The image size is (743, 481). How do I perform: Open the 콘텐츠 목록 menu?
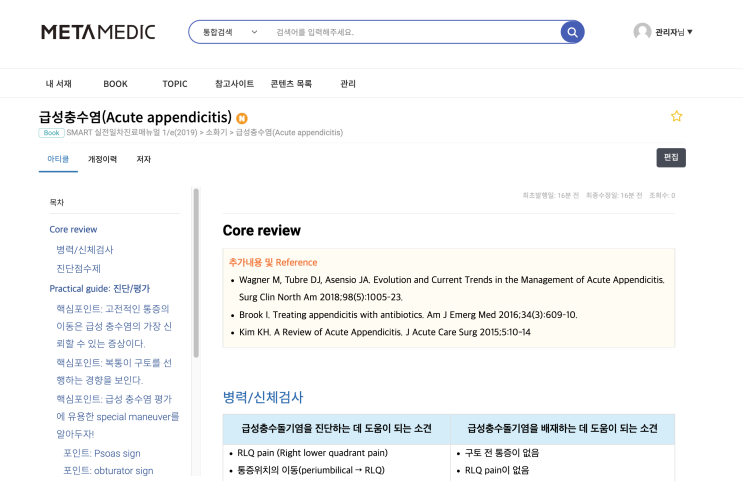pos(291,83)
